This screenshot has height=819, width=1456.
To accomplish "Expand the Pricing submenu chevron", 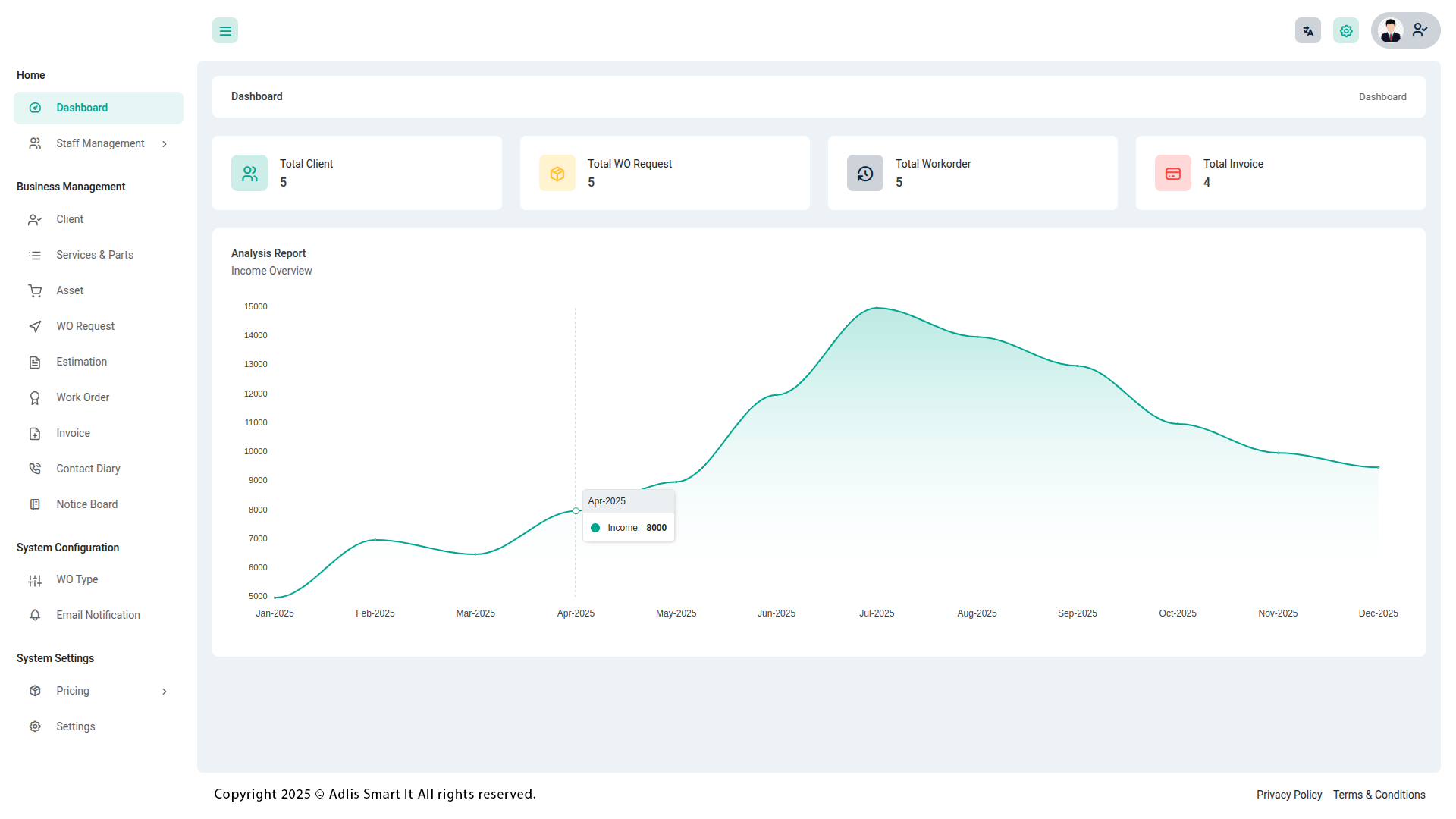I will 165,692.
